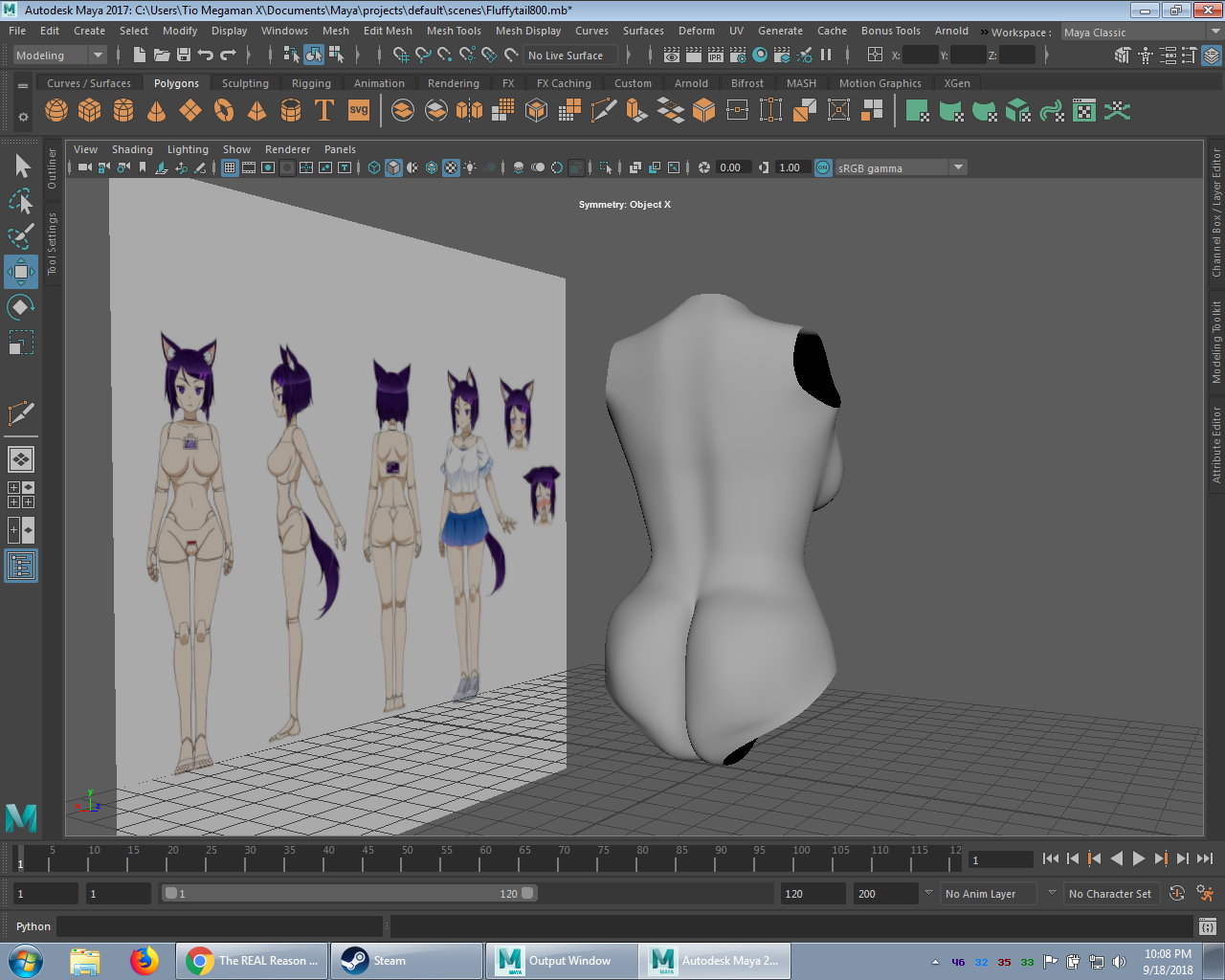
Task: Expand the Modeling Toolkit side tab
Action: pos(1216,342)
